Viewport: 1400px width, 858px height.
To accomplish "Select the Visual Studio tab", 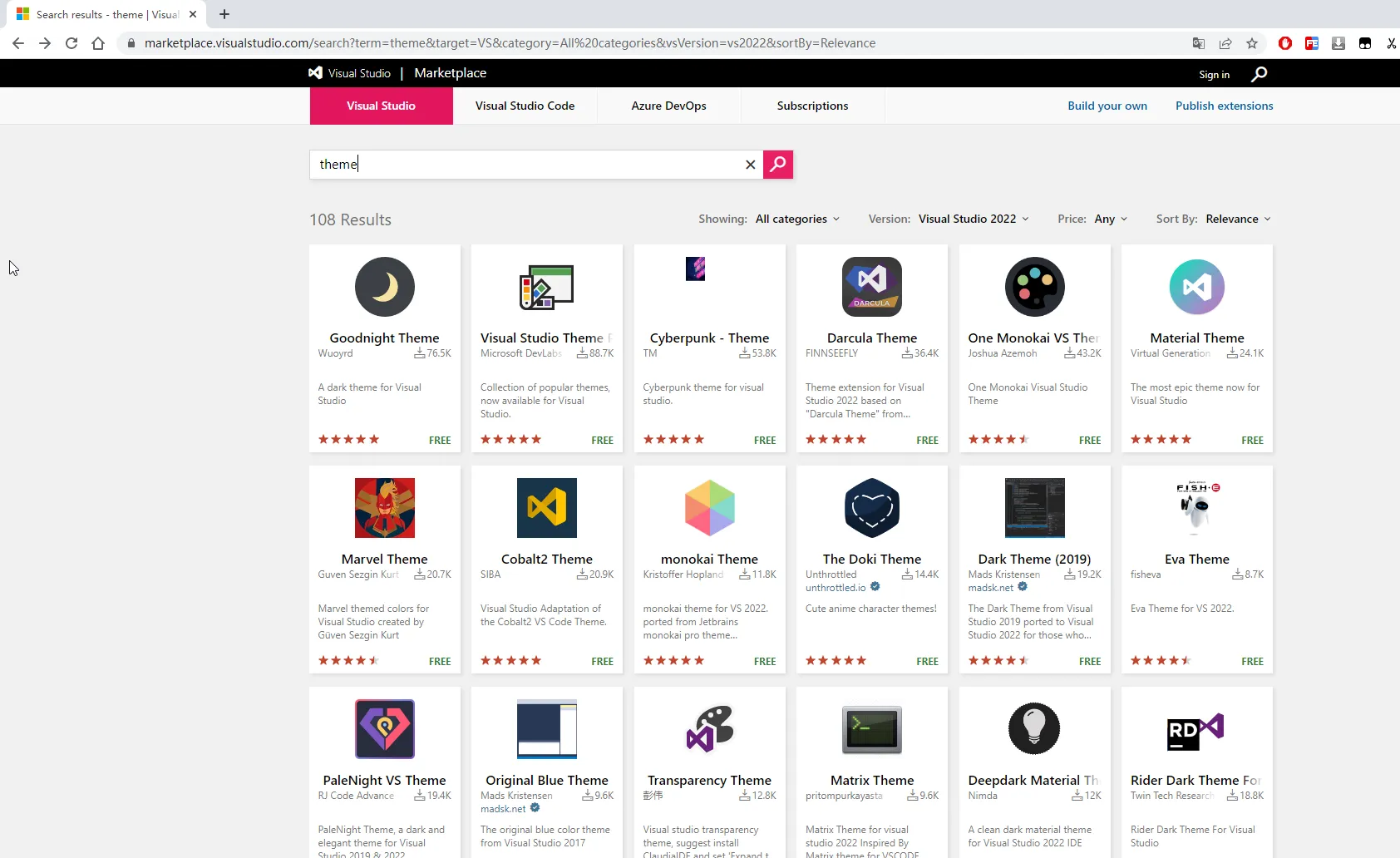I will point(381,106).
